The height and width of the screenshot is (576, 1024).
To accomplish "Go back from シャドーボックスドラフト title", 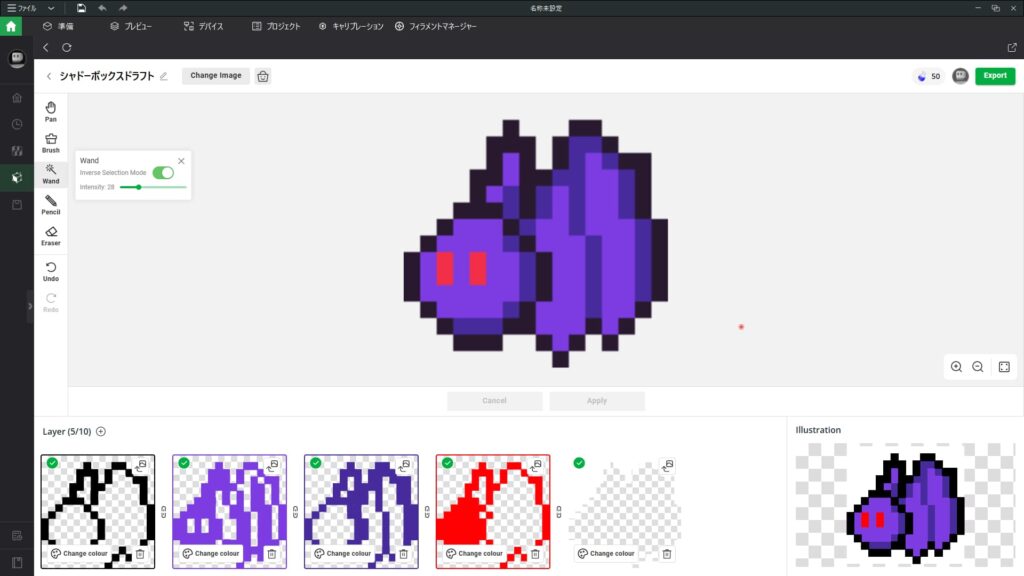I will pos(48,76).
